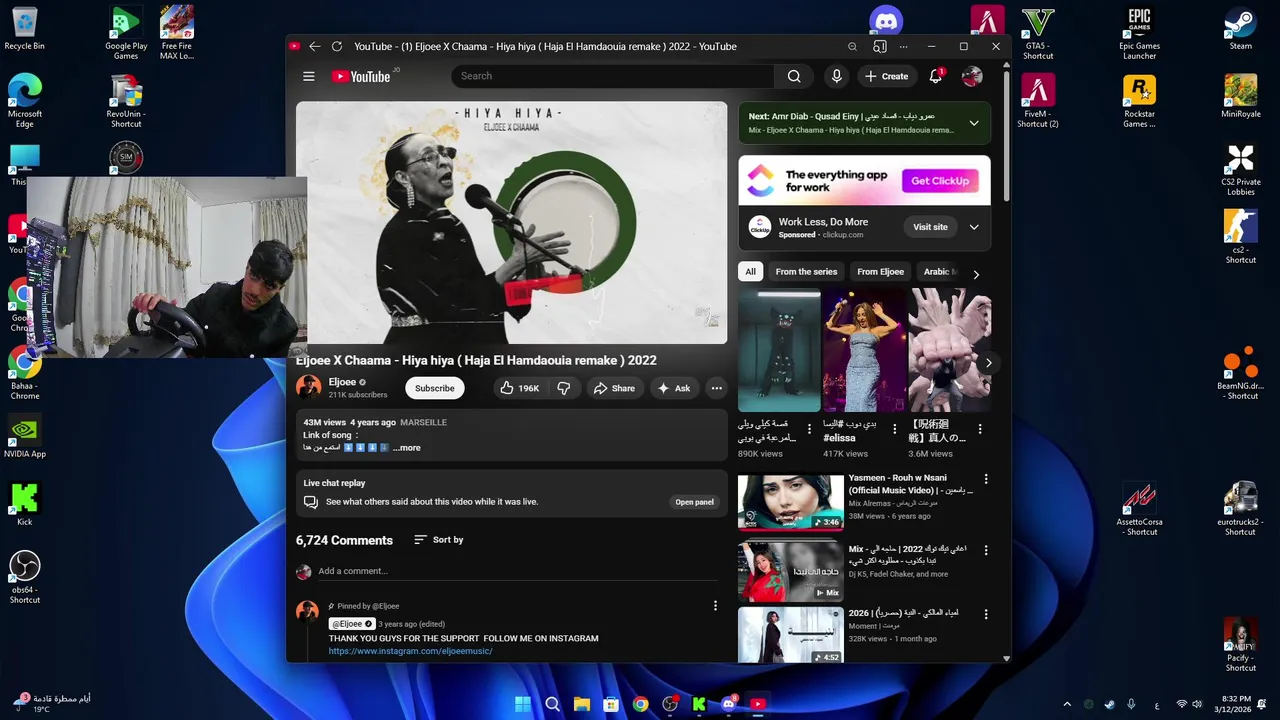Screen dimensions: 1280x720
Task: Select the From the series chip
Action: point(806,272)
